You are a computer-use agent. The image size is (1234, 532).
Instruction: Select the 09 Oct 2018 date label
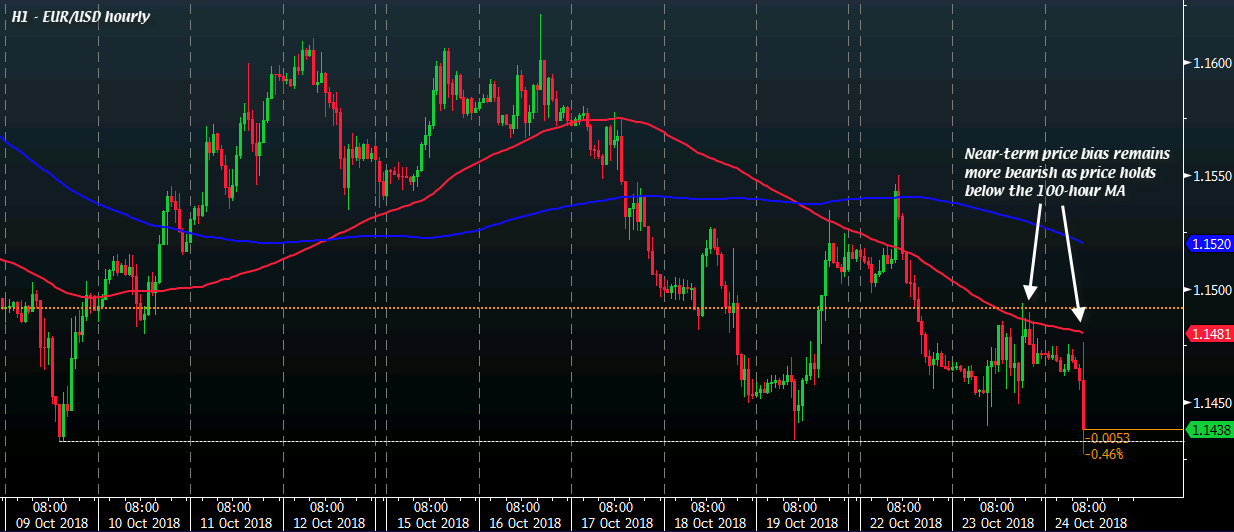click(51, 523)
